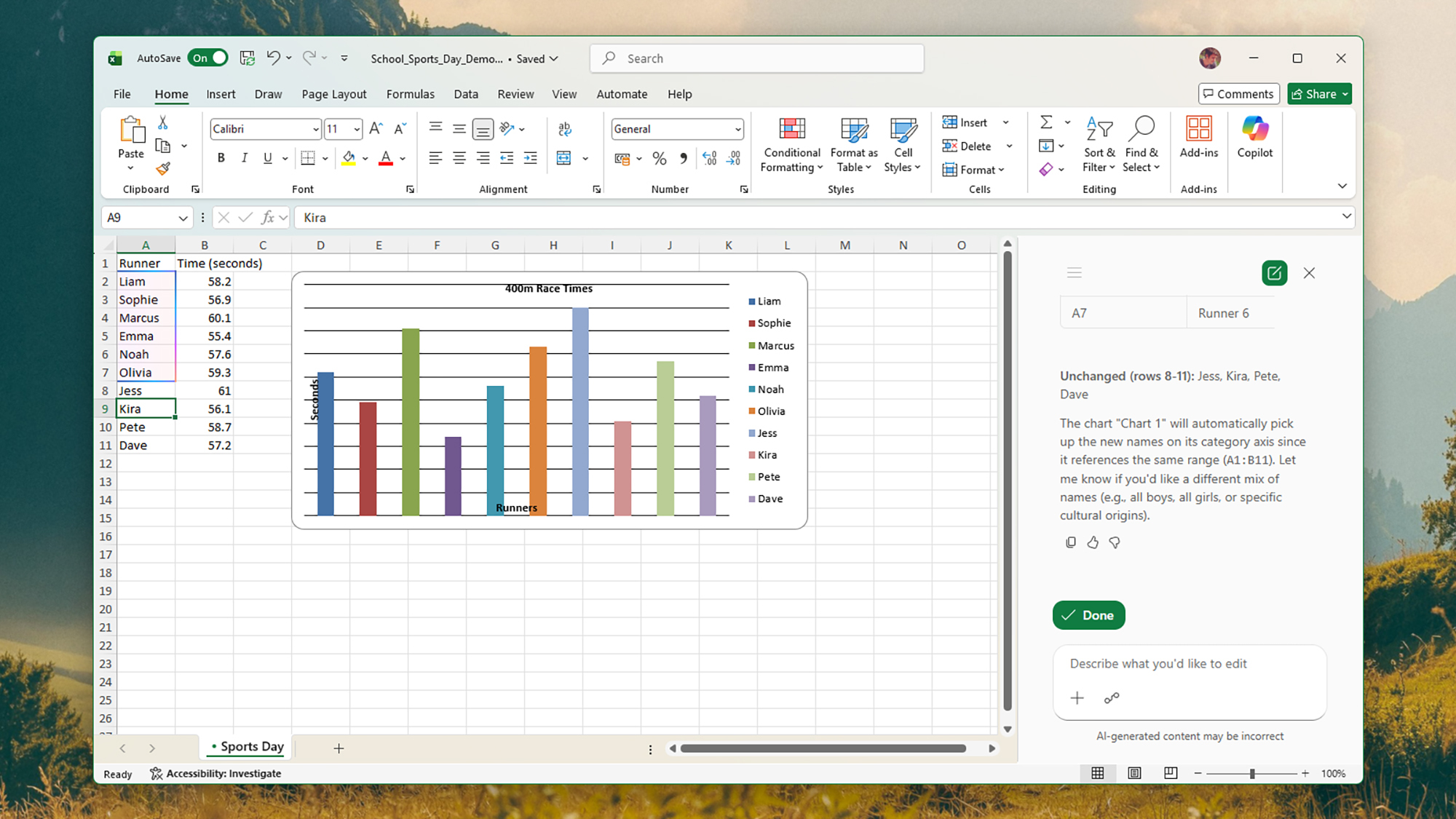Apply Percent Style formatting
This screenshot has height=819, width=1456.
pyautogui.click(x=660, y=158)
